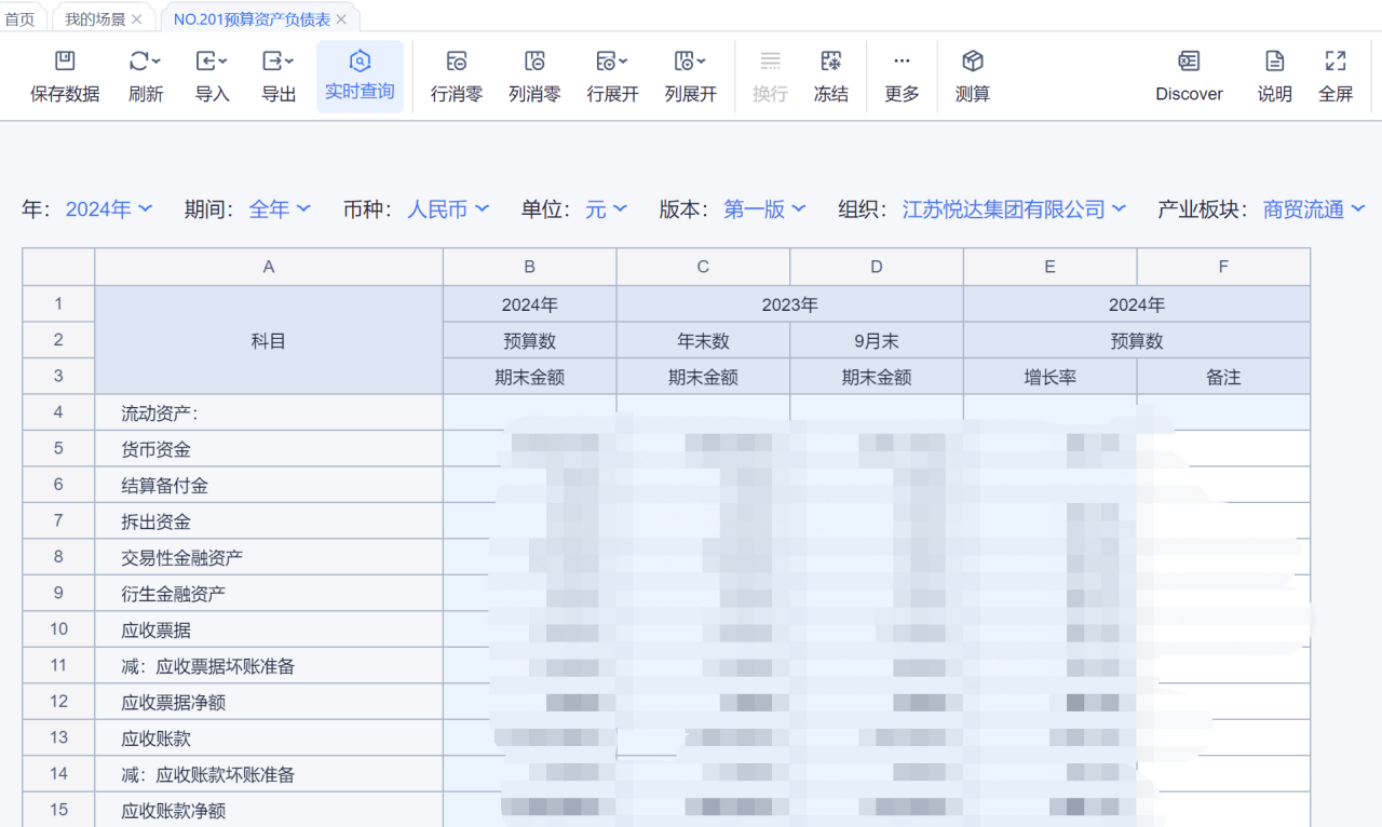The width and height of the screenshot is (1382, 827).
Task: Enter 全屏 fullscreen mode
Action: point(1335,62)
